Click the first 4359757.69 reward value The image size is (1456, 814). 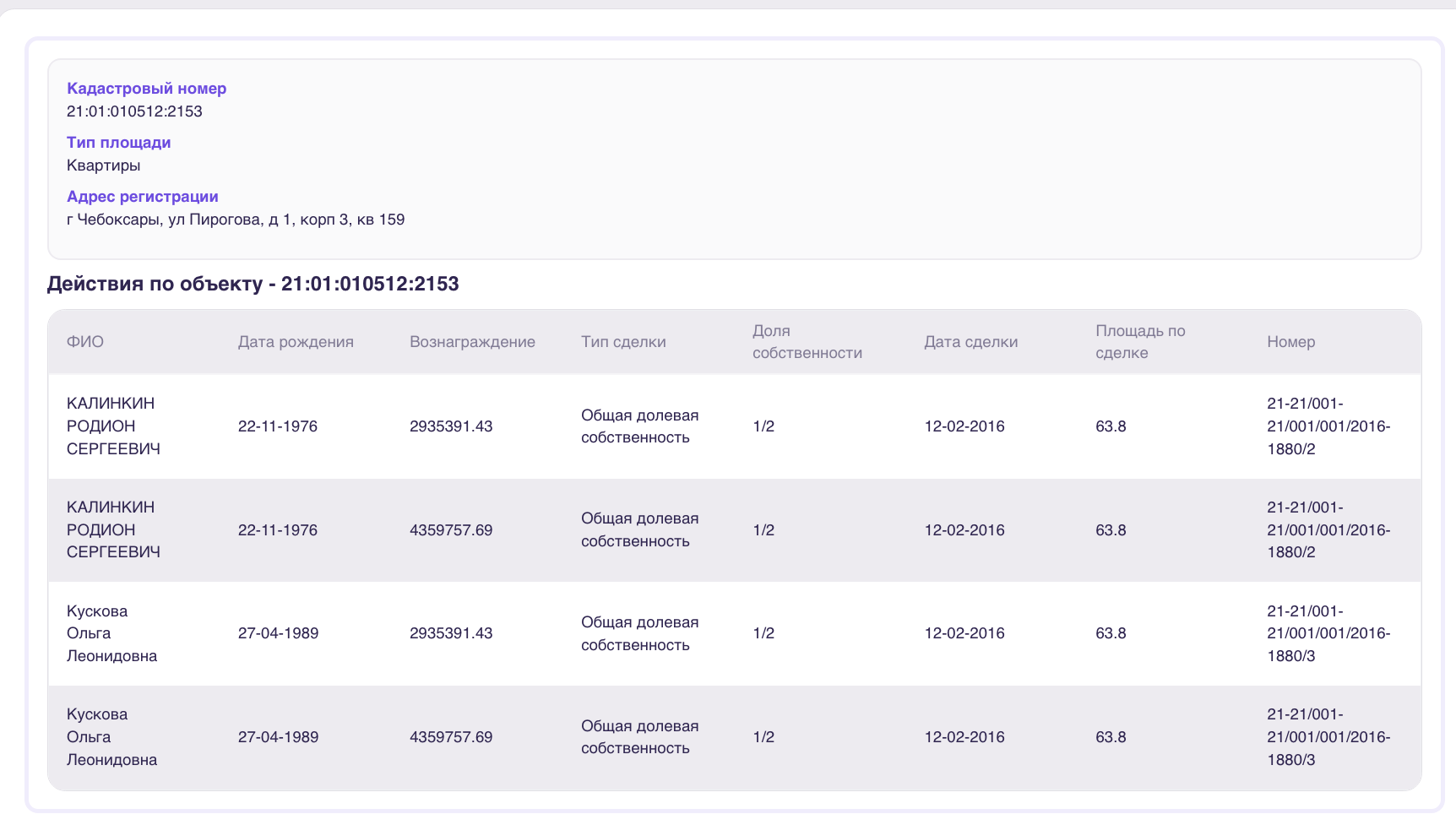tap(451, 530)
